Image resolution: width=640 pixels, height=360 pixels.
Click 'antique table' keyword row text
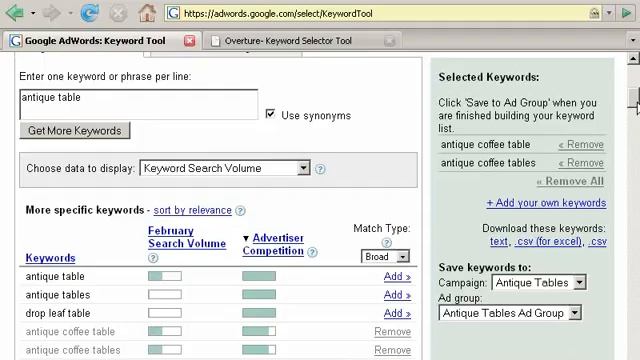[x=55, y=276]
